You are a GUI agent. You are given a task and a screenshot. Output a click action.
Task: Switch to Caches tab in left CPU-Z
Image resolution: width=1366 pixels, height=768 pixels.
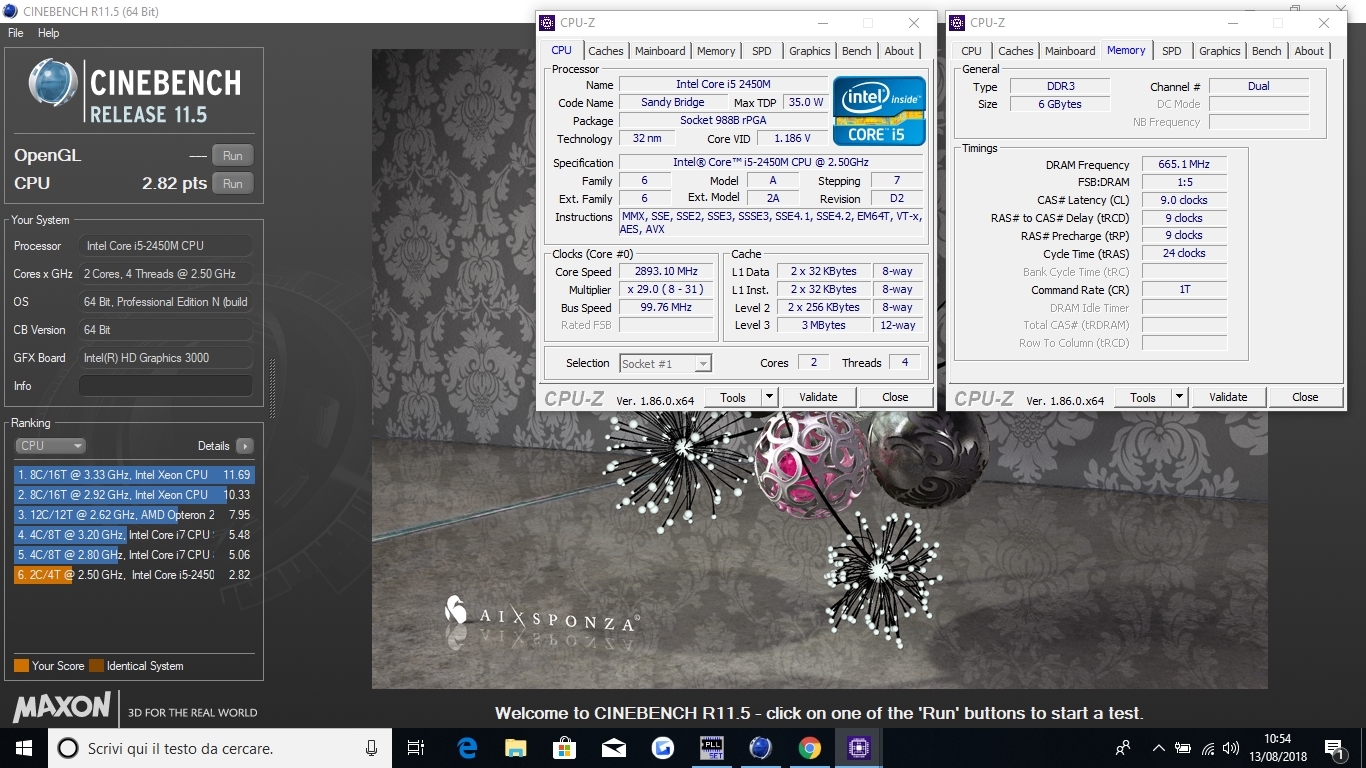606,51
